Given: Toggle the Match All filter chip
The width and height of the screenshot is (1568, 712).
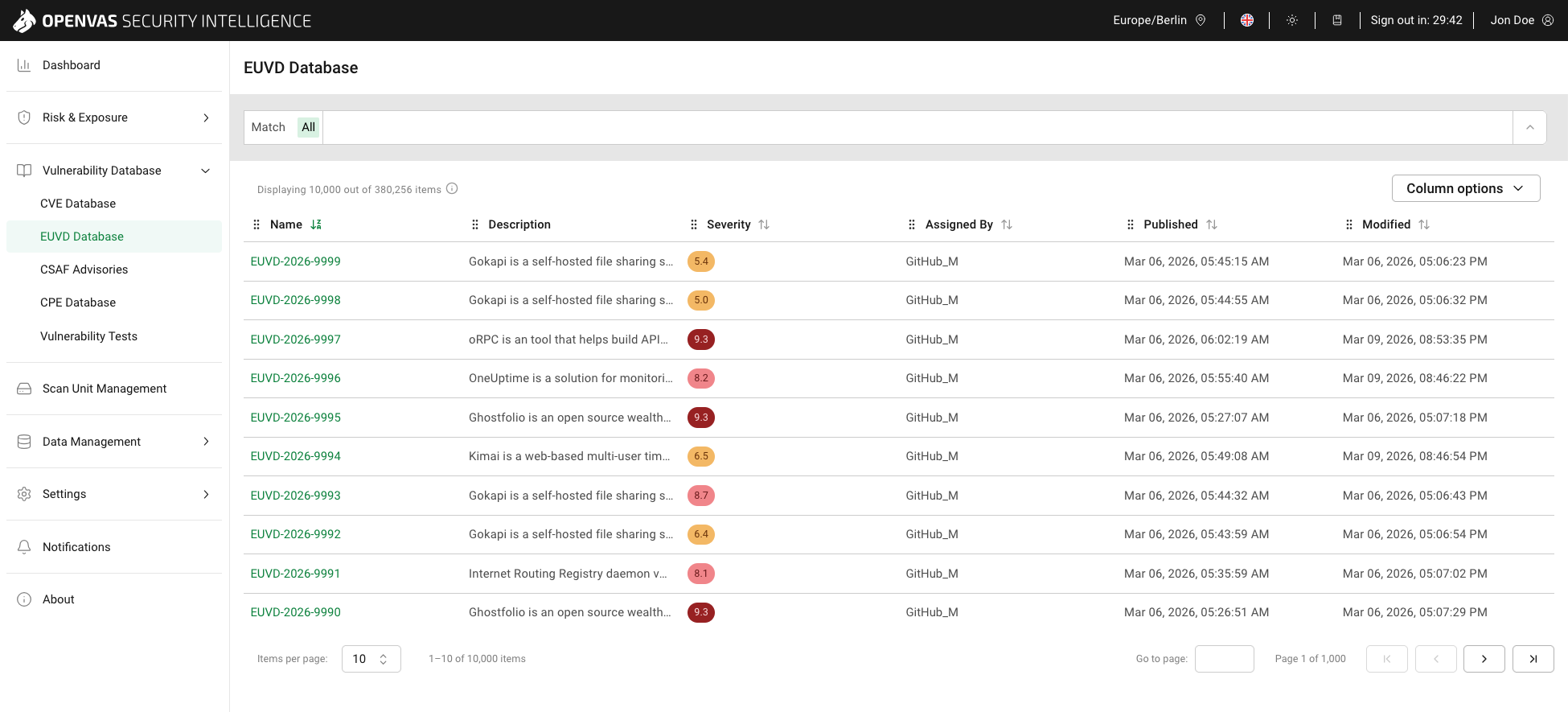Looking at the screenshot, I should pos(308,127).
